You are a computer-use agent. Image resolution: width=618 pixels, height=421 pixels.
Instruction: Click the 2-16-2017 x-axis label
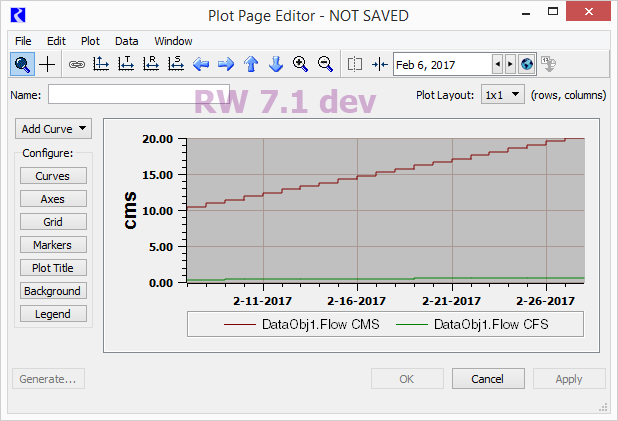click(x=356, y=301)
